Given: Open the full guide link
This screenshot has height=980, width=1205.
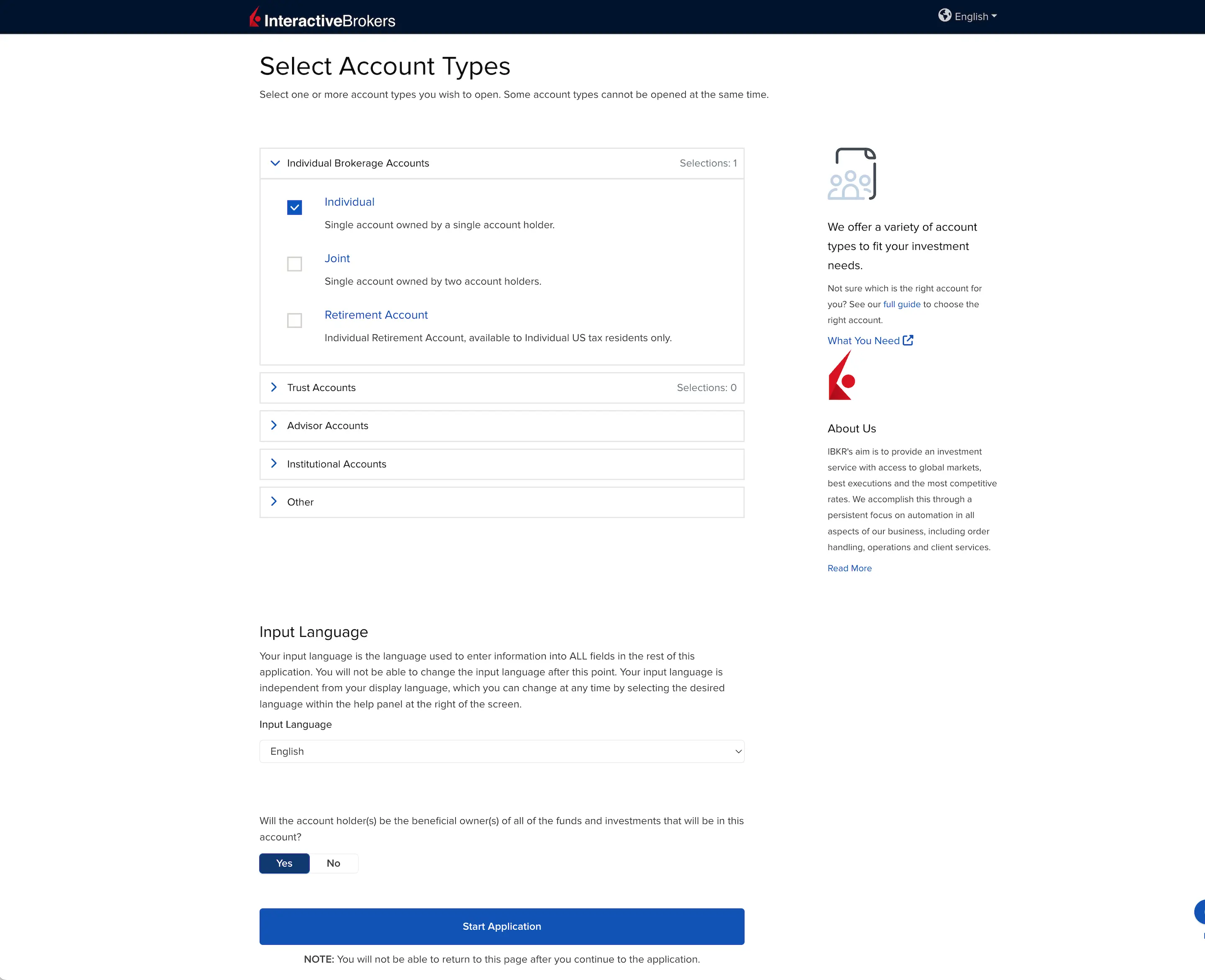Looking at the screenshot, I should 901,304.
